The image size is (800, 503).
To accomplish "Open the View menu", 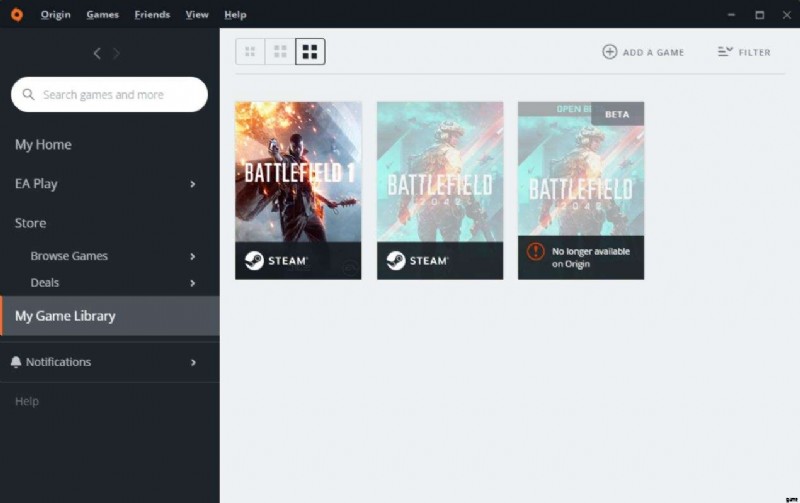I will pyautogui.click(x=197, y=14).
